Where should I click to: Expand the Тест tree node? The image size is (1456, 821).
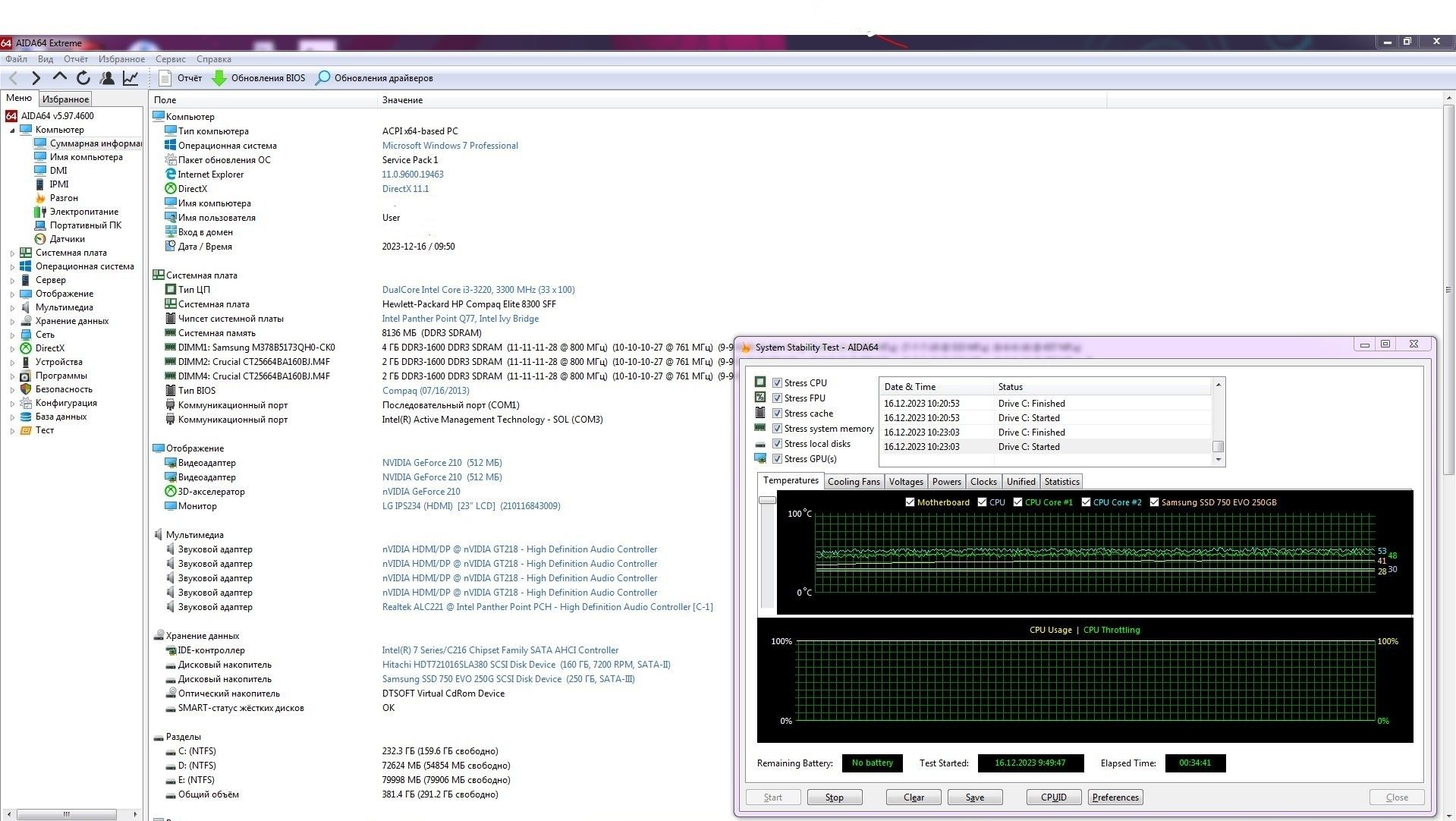(x=12, y=431)
